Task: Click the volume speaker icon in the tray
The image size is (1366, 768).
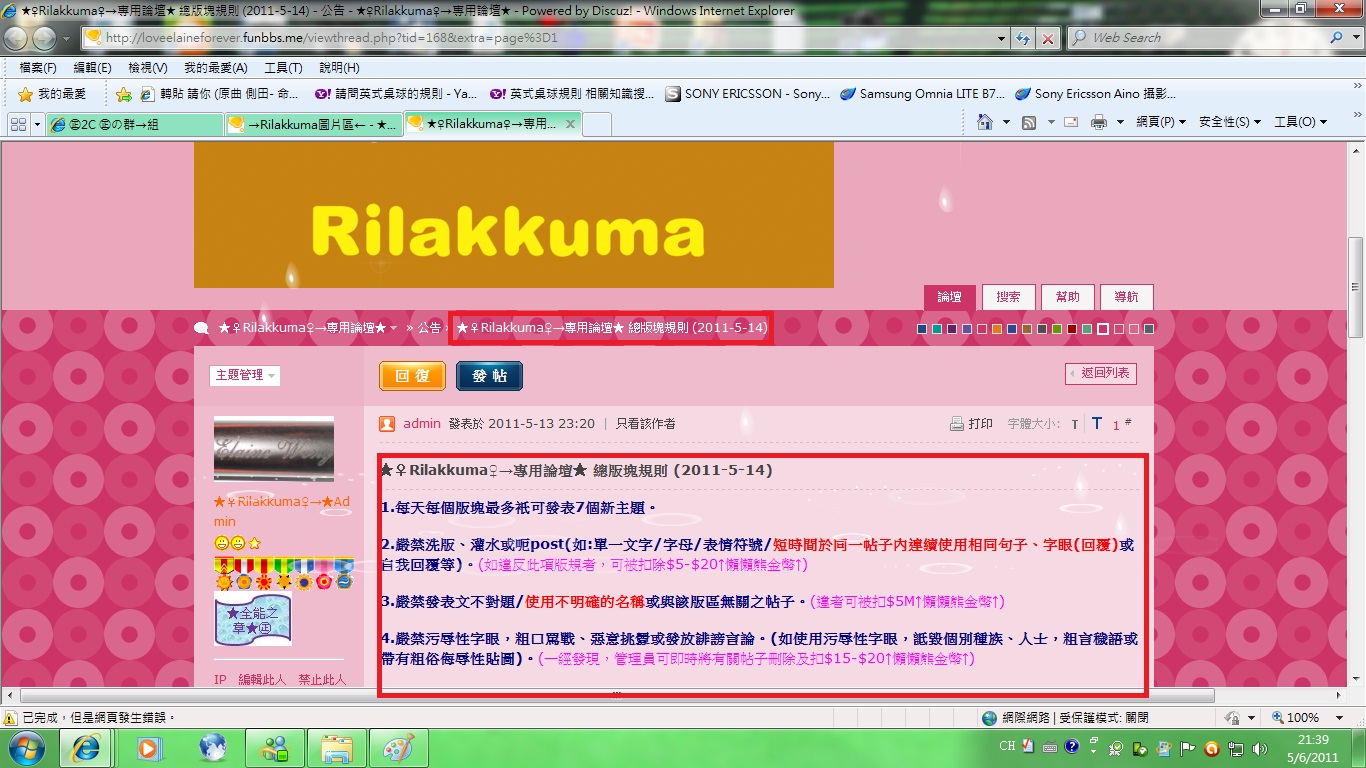Action: pyautogui.click(x=1260, y=748)
